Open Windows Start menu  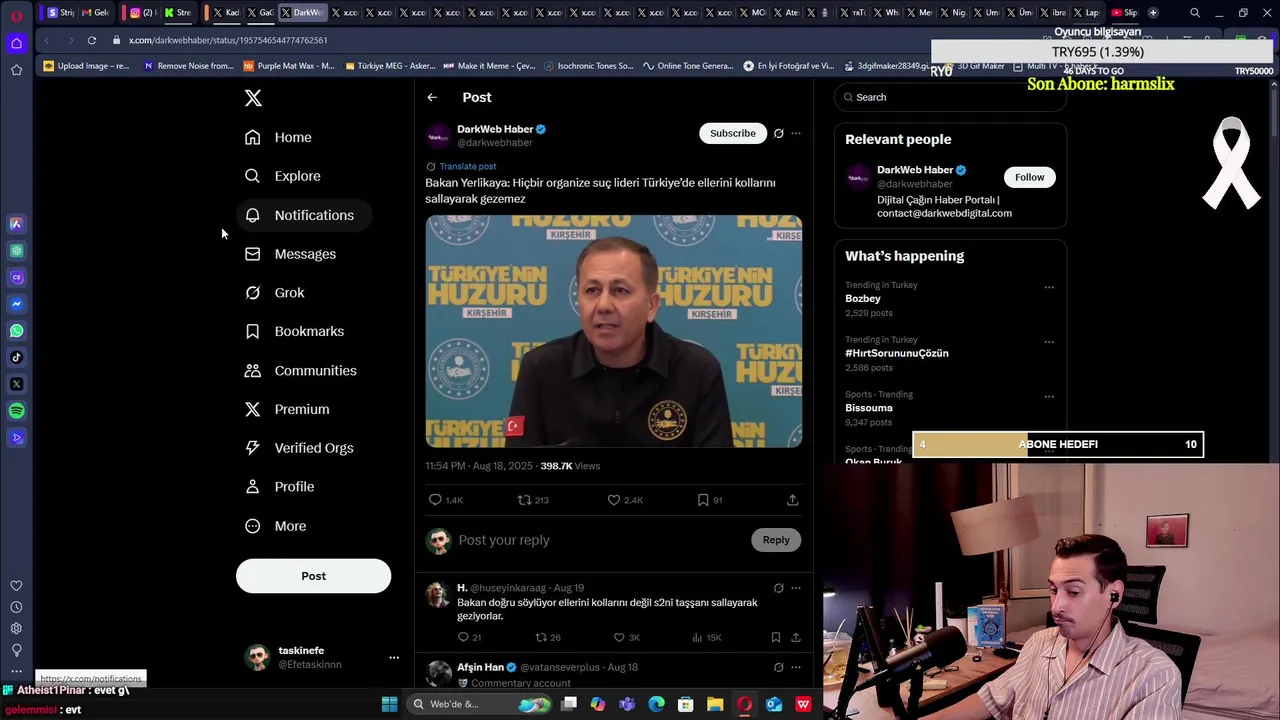389,704
